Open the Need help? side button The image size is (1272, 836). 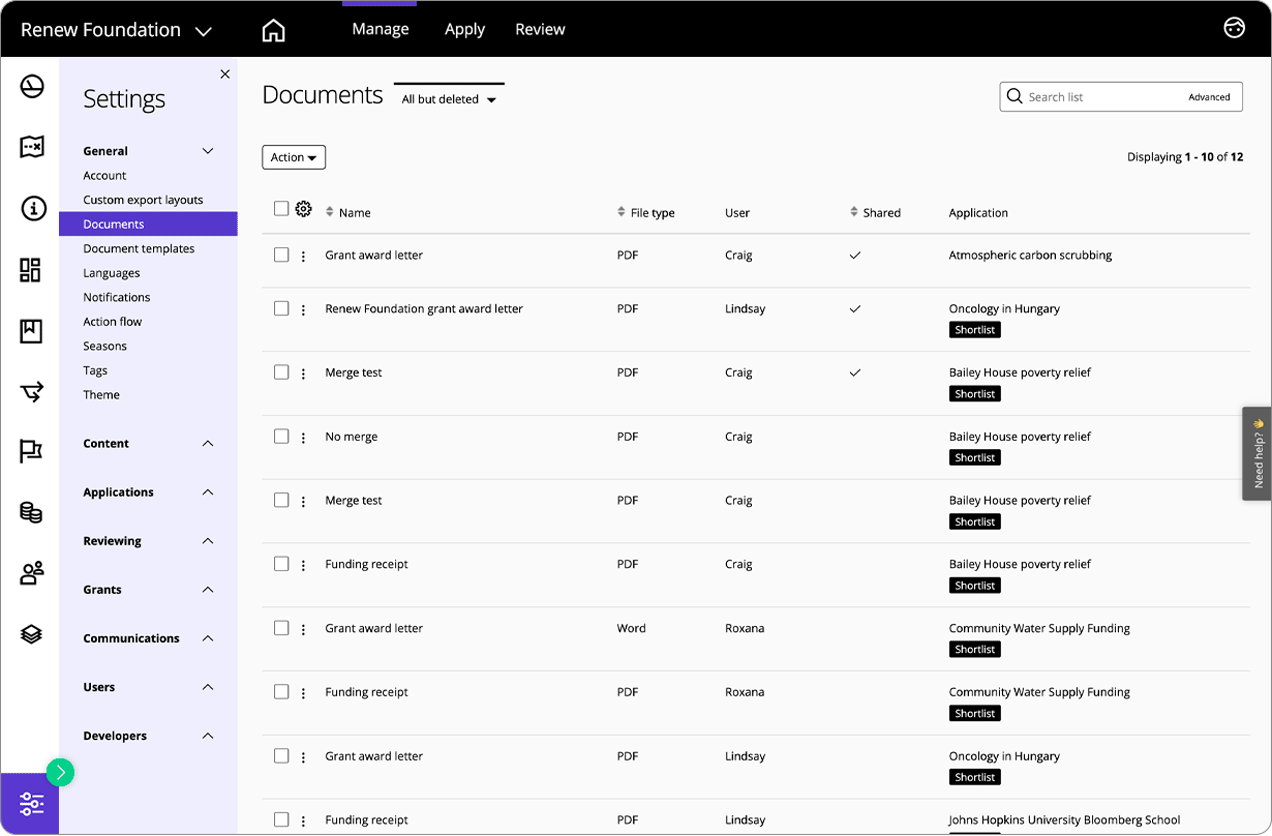point(1257,453)
